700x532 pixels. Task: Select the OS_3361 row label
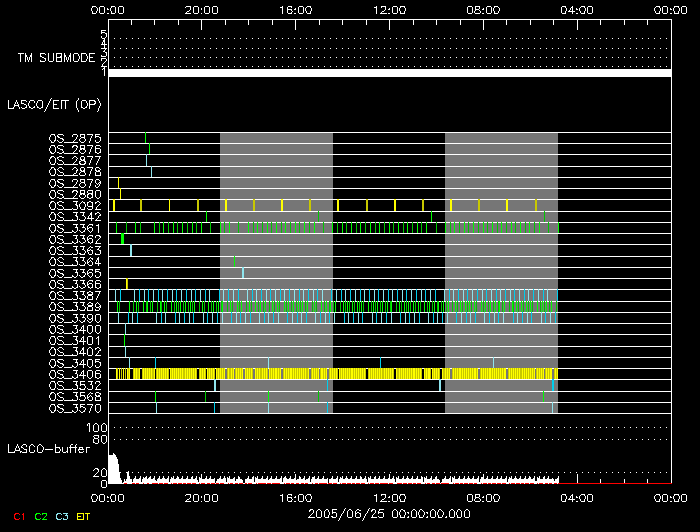(74, 228)
